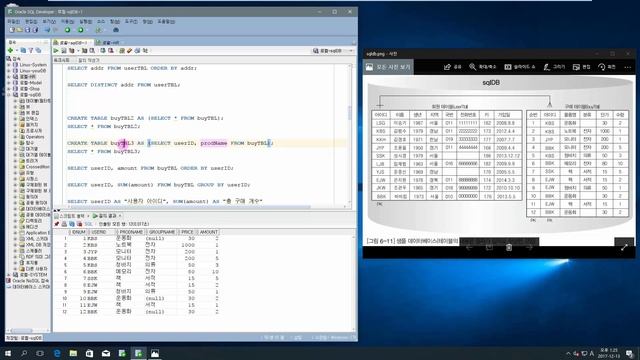Click the Save disk icon in main toolbar
The height and width of the screenshot is (360, 640).
point(27,30)
